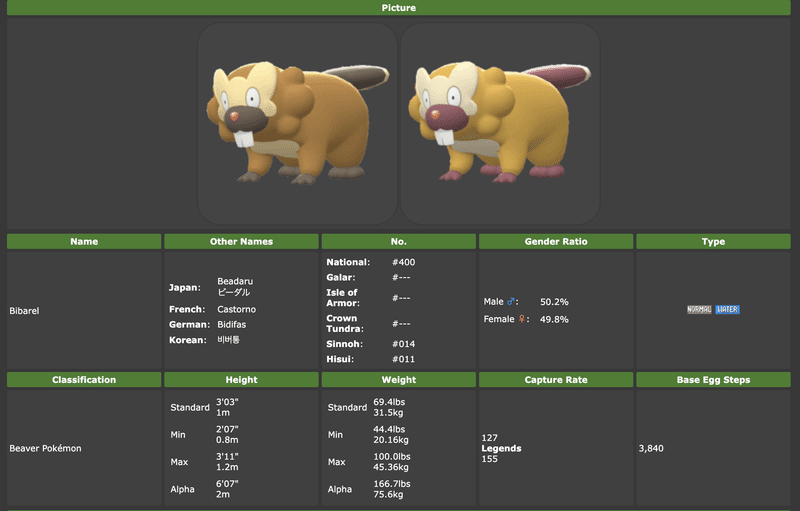Select the German name Bidifas
800x511 pixels.
232,324
